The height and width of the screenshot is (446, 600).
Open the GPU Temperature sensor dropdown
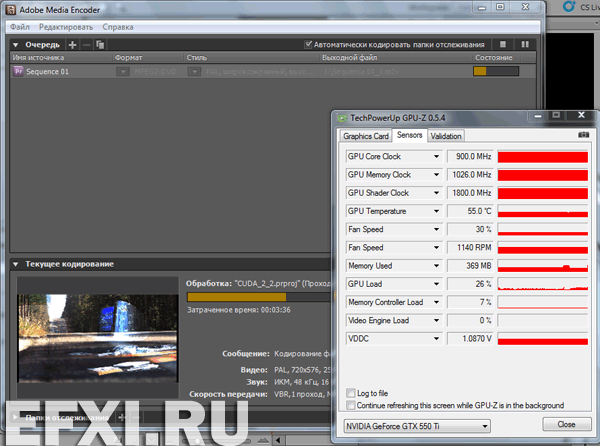pyautogui.click(x=436, y=211)
